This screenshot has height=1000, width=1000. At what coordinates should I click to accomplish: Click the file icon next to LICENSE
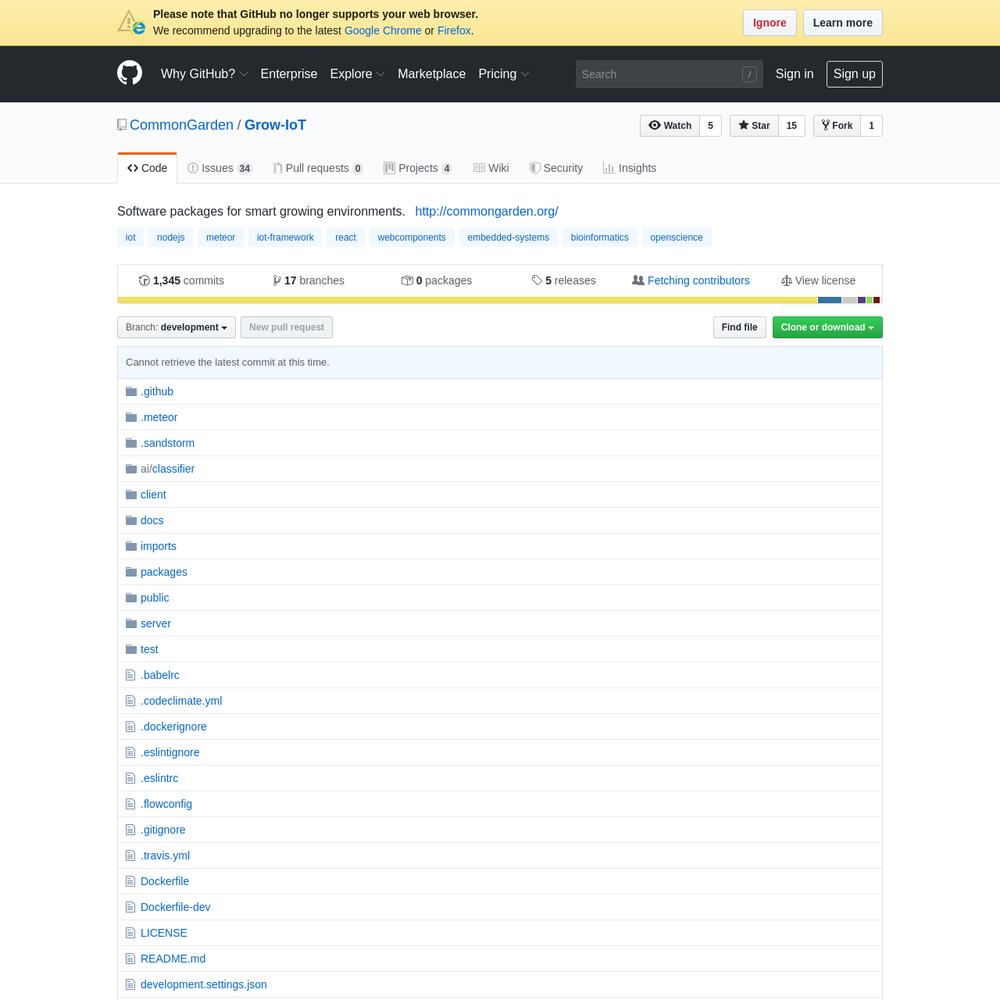[131, 933]
